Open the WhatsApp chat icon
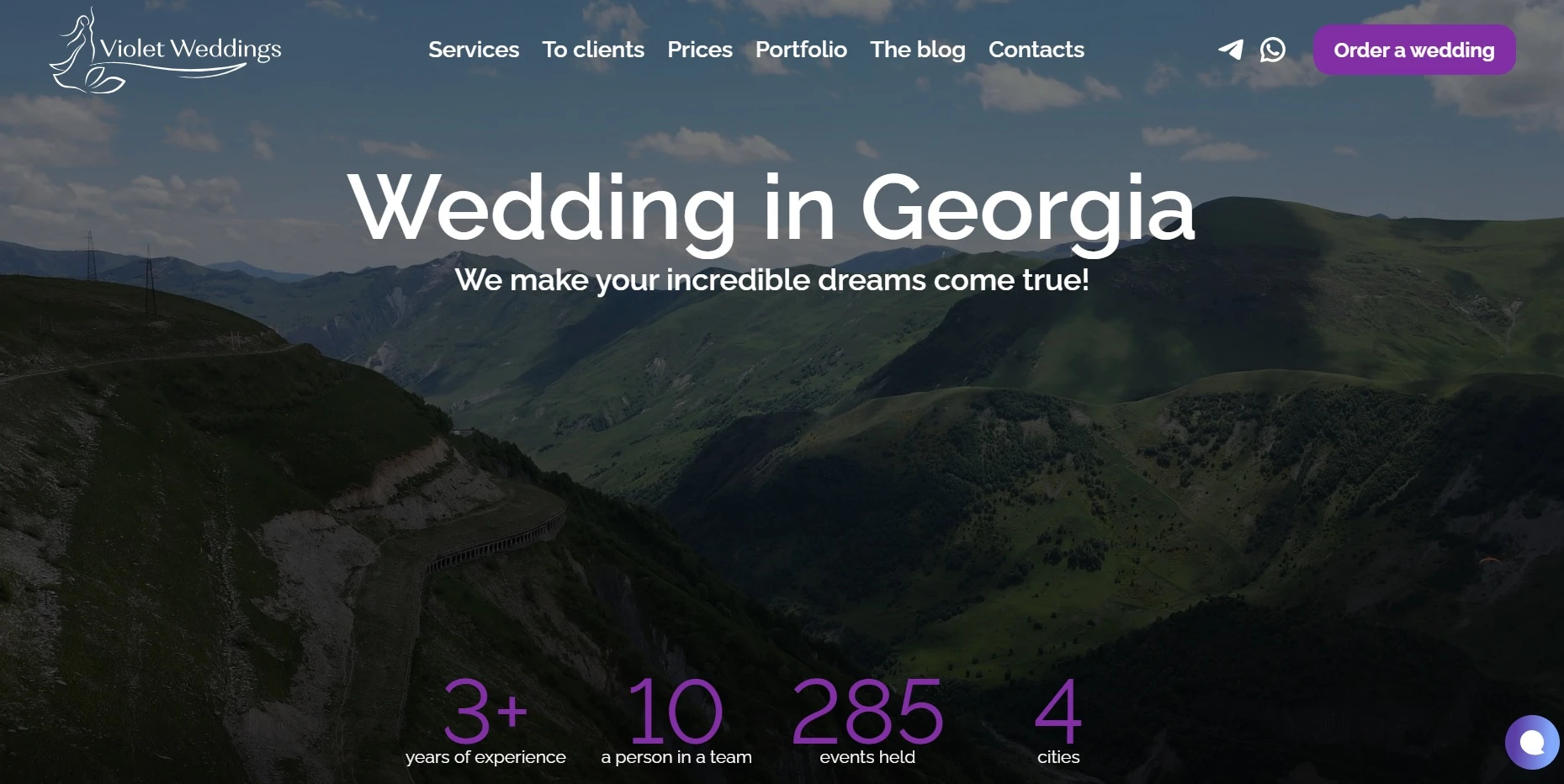The height and width of the screenshot is (784, 1564). click(1273, 50)
